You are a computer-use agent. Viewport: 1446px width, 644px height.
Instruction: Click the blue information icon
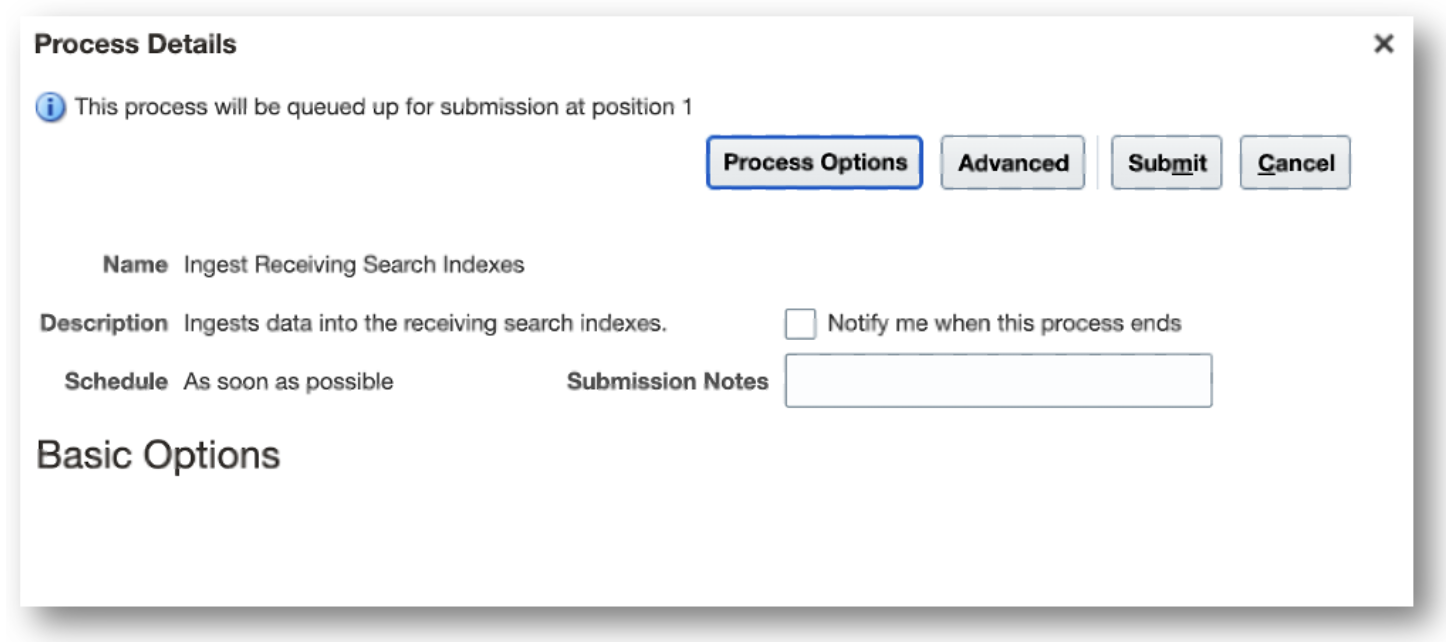coord(50,107)
